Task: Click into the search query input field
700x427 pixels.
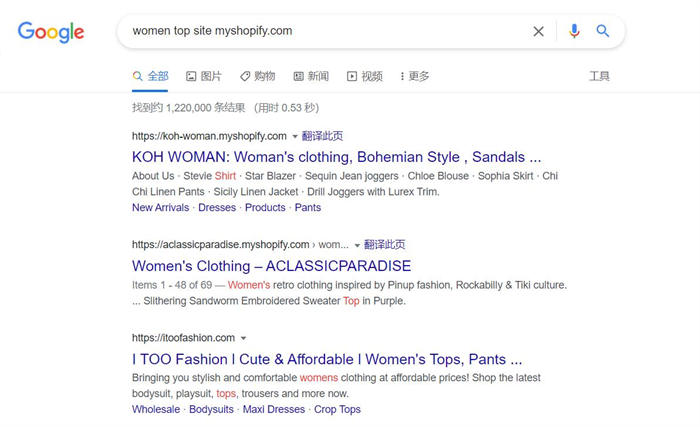Action: point(320,31)
